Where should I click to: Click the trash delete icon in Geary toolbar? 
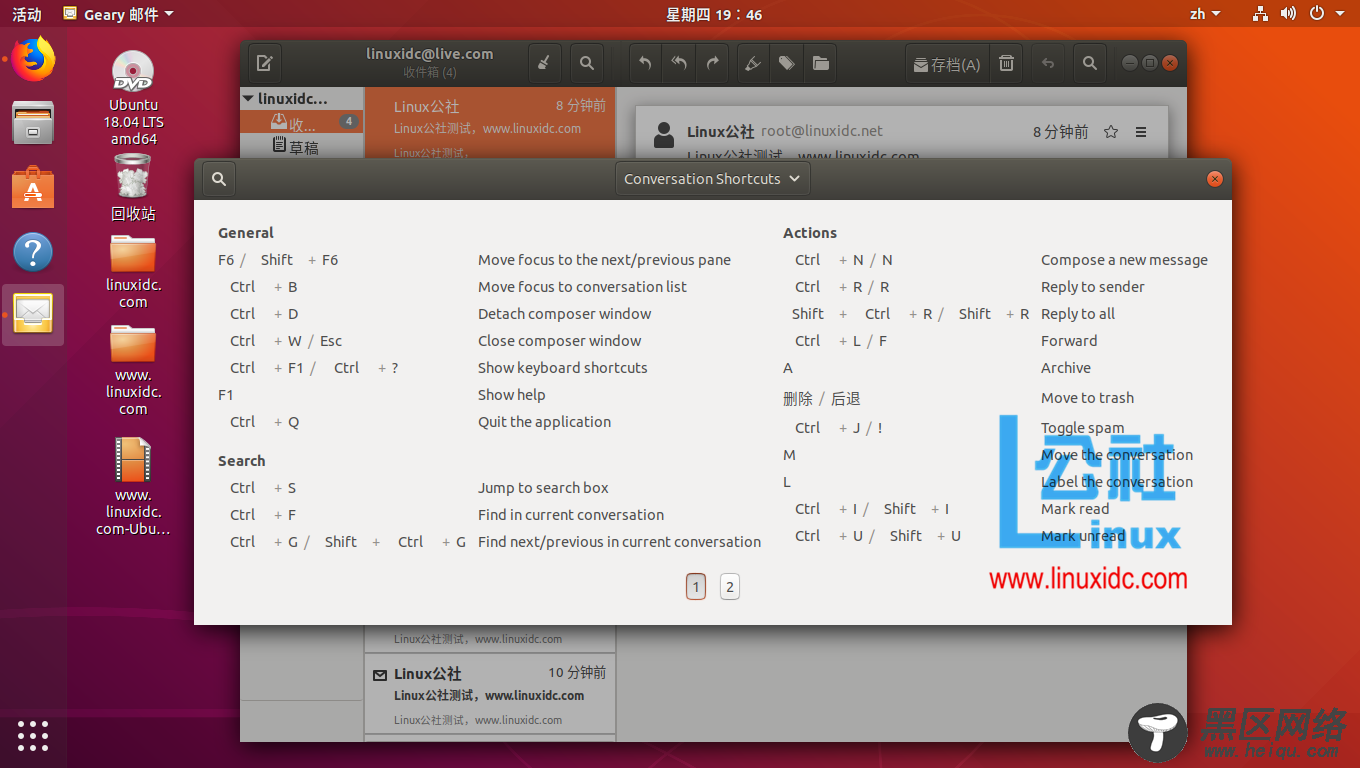pyautogui.click(x=1007, y=63)
